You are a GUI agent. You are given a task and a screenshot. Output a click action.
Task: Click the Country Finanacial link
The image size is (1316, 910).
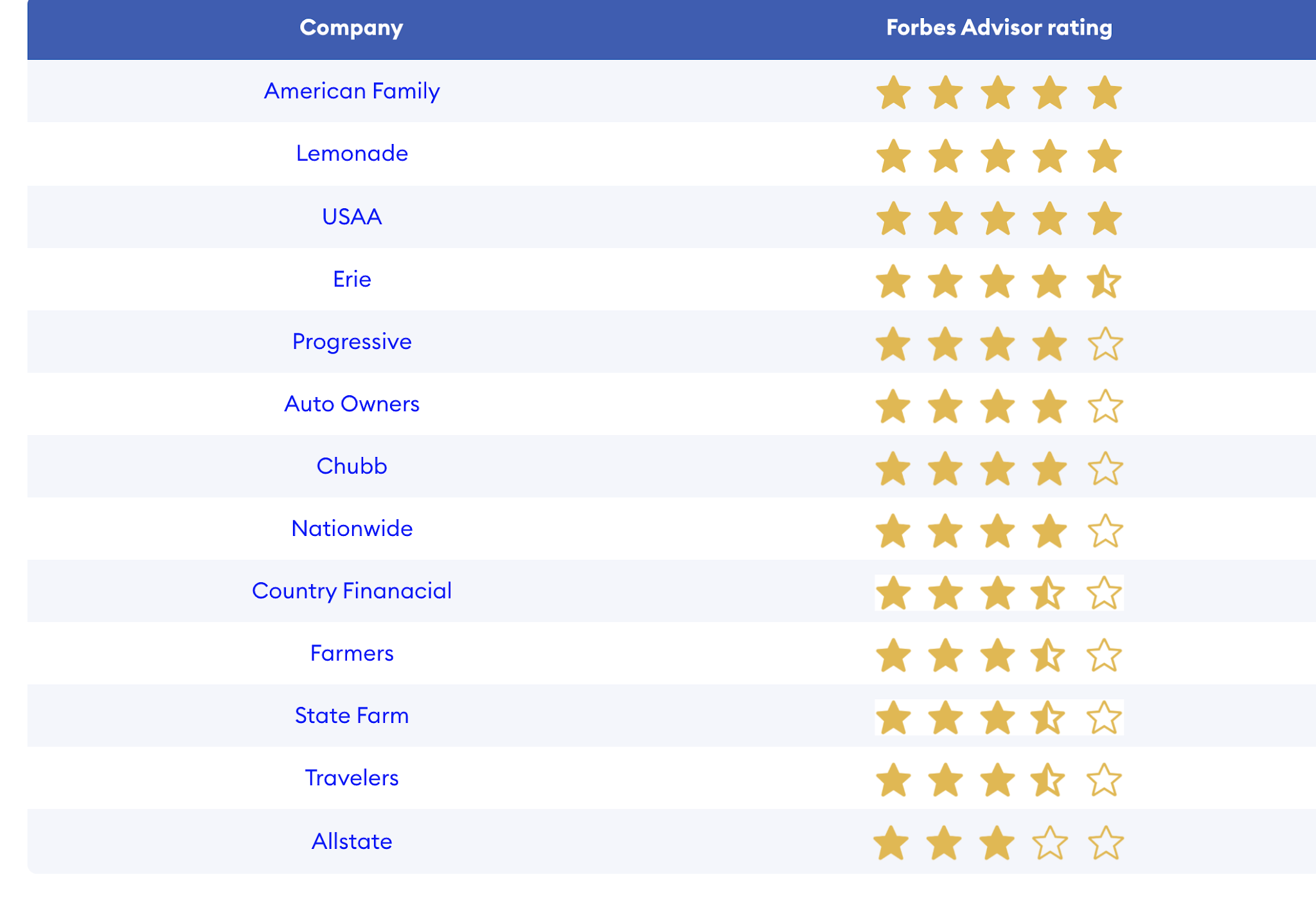(351, 591)
